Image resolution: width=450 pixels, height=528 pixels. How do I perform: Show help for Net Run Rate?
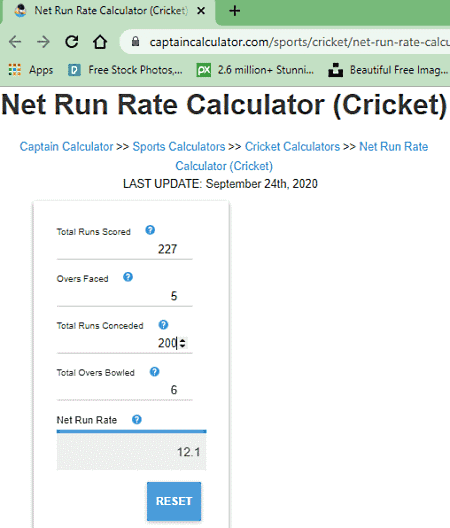pyautogui.click(x=137, y=420)
